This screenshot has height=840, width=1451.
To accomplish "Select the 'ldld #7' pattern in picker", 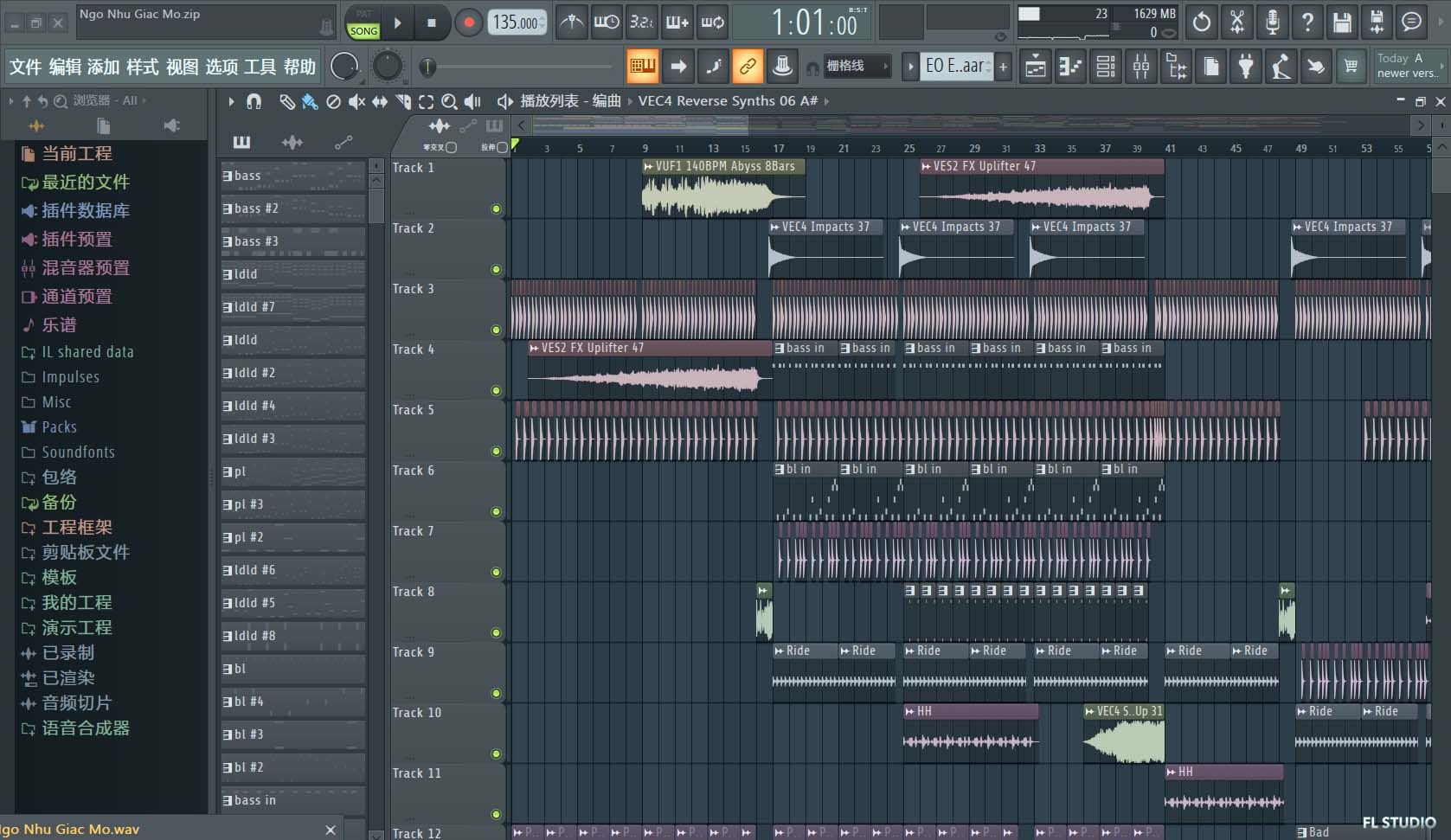I will click(292, 307).
